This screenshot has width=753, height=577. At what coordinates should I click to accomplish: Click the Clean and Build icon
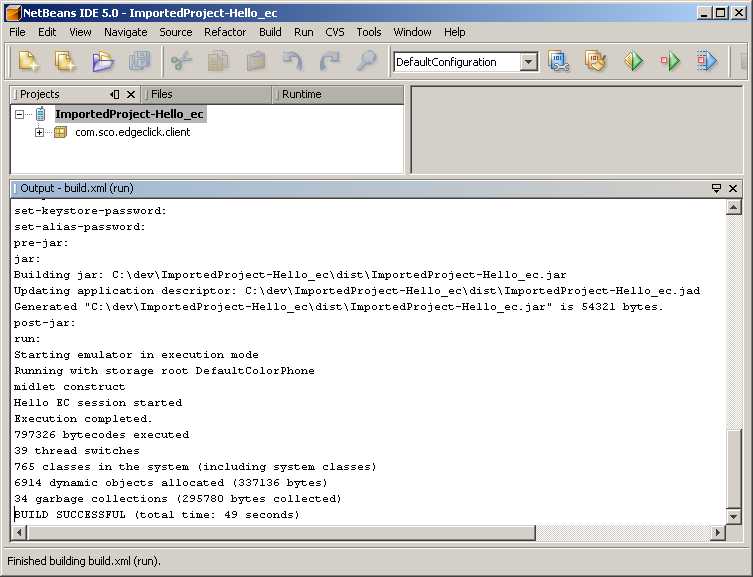point(595,61)
